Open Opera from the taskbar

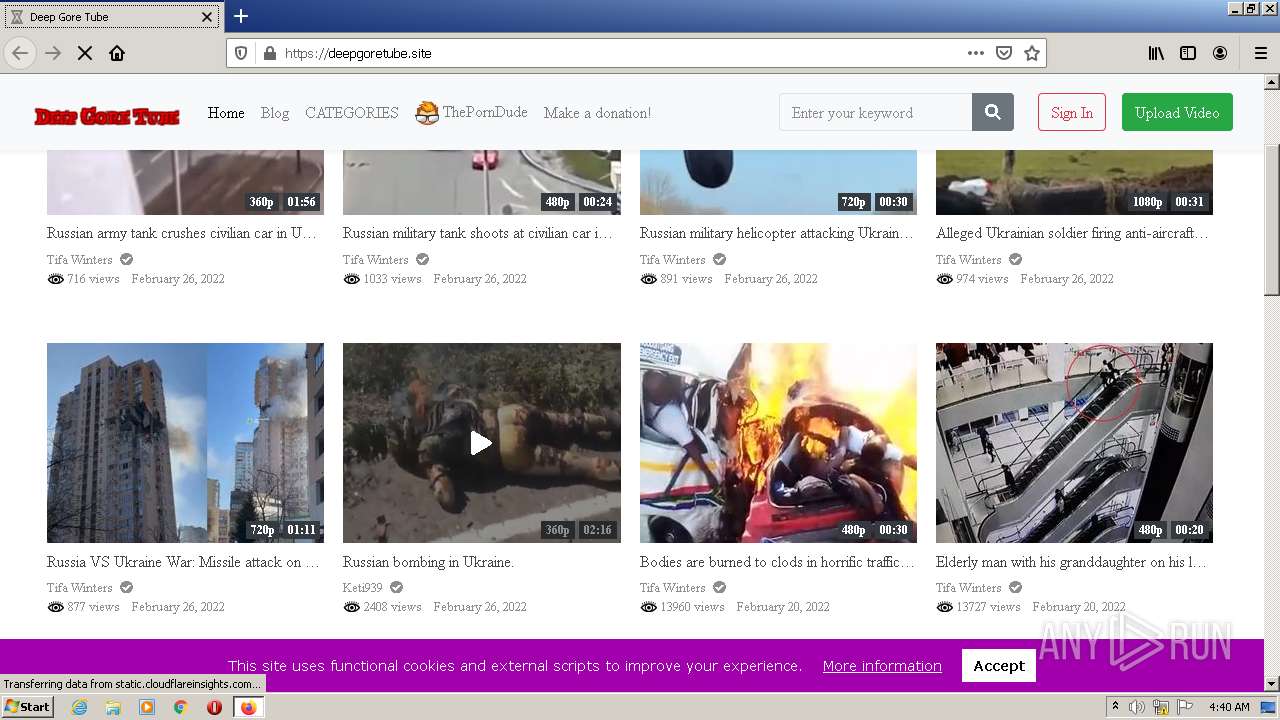point(214,707)
